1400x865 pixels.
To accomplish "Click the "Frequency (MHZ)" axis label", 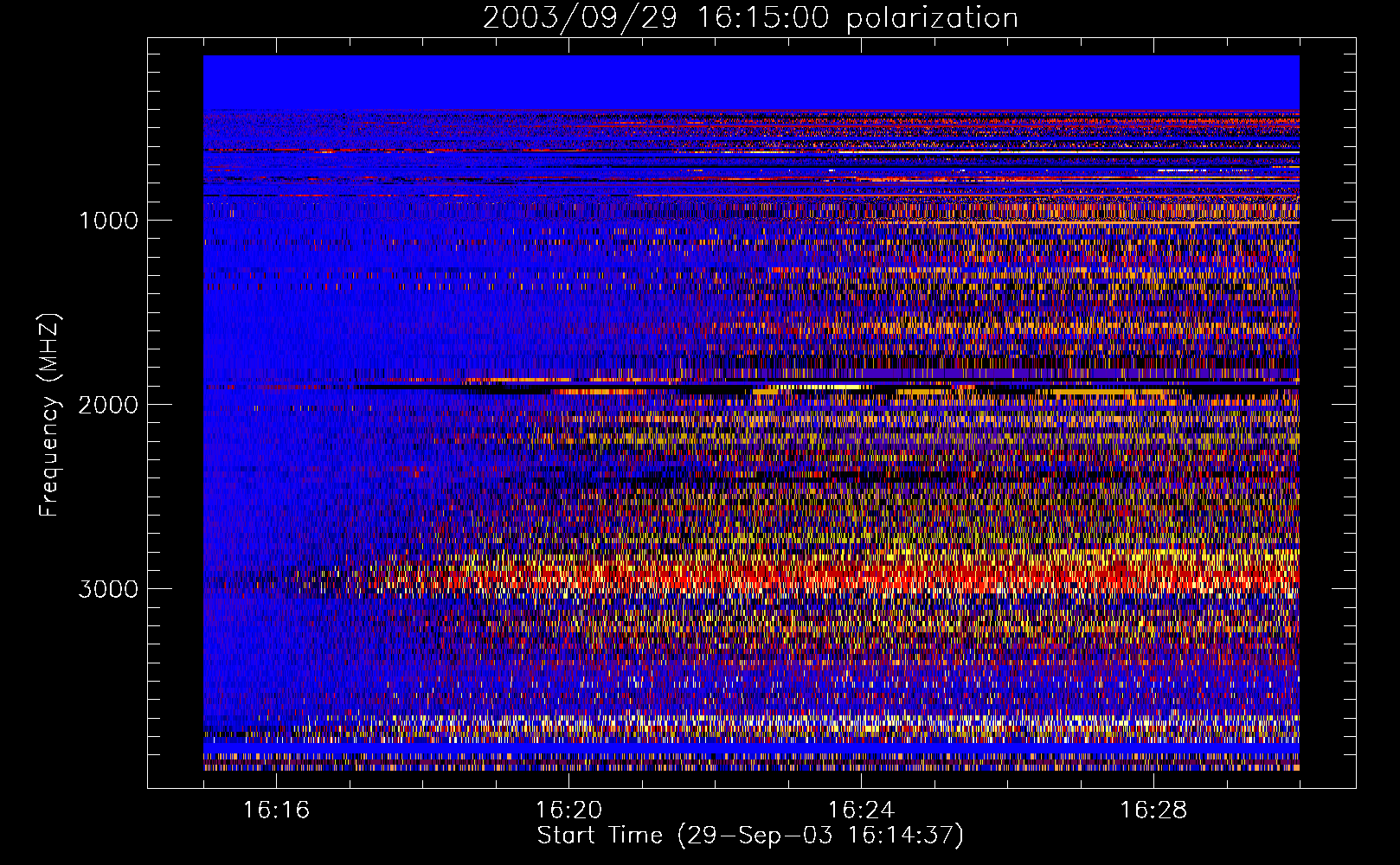I will pos(50,415).
